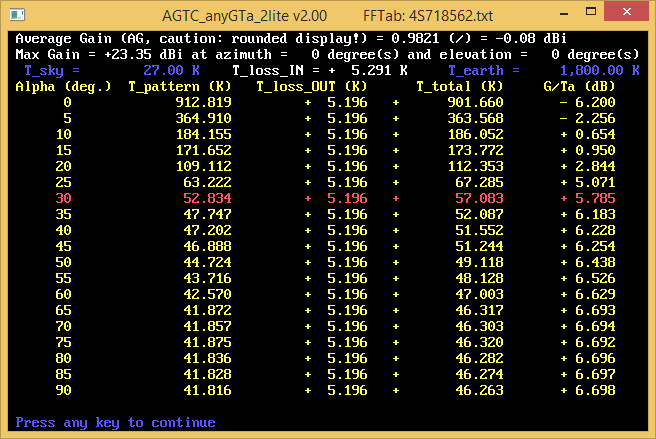656x439 pixels.
Task: Select T_total value 46.303
Action: click(479, 326)
